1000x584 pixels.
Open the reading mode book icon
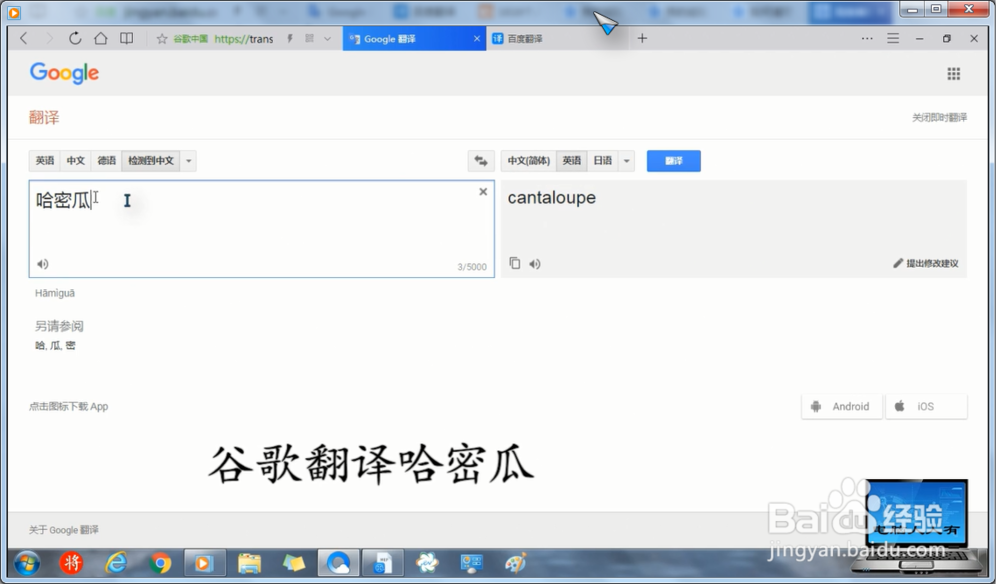tap(127, 38)
